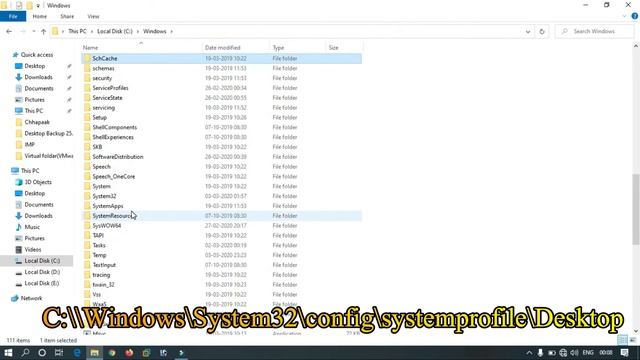640x360 pixels.
Task: Open the recent locations dropdown arrow
Action: (33, 31)
